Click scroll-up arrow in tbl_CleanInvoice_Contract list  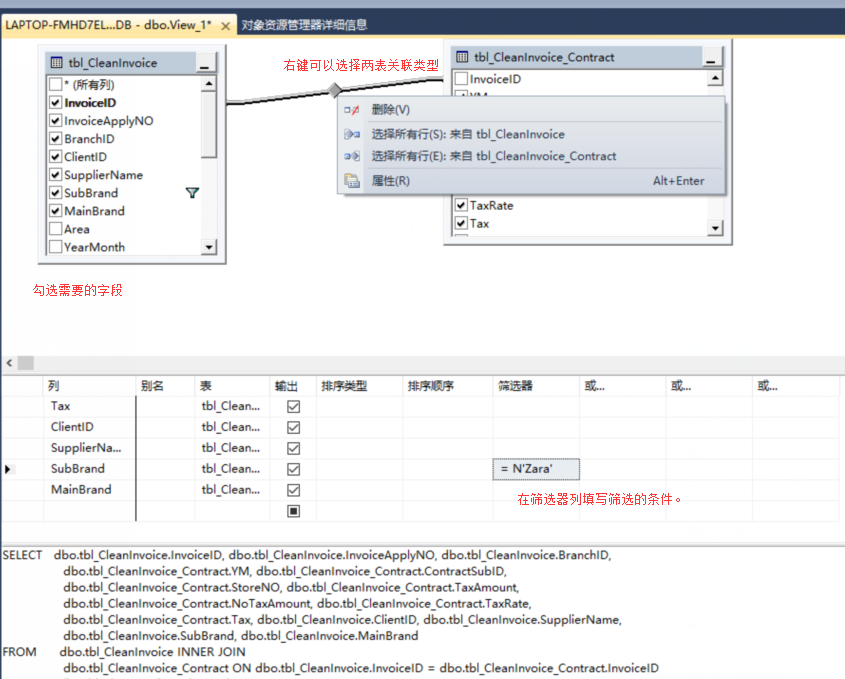pyautogui.click(x=715, y=78)
